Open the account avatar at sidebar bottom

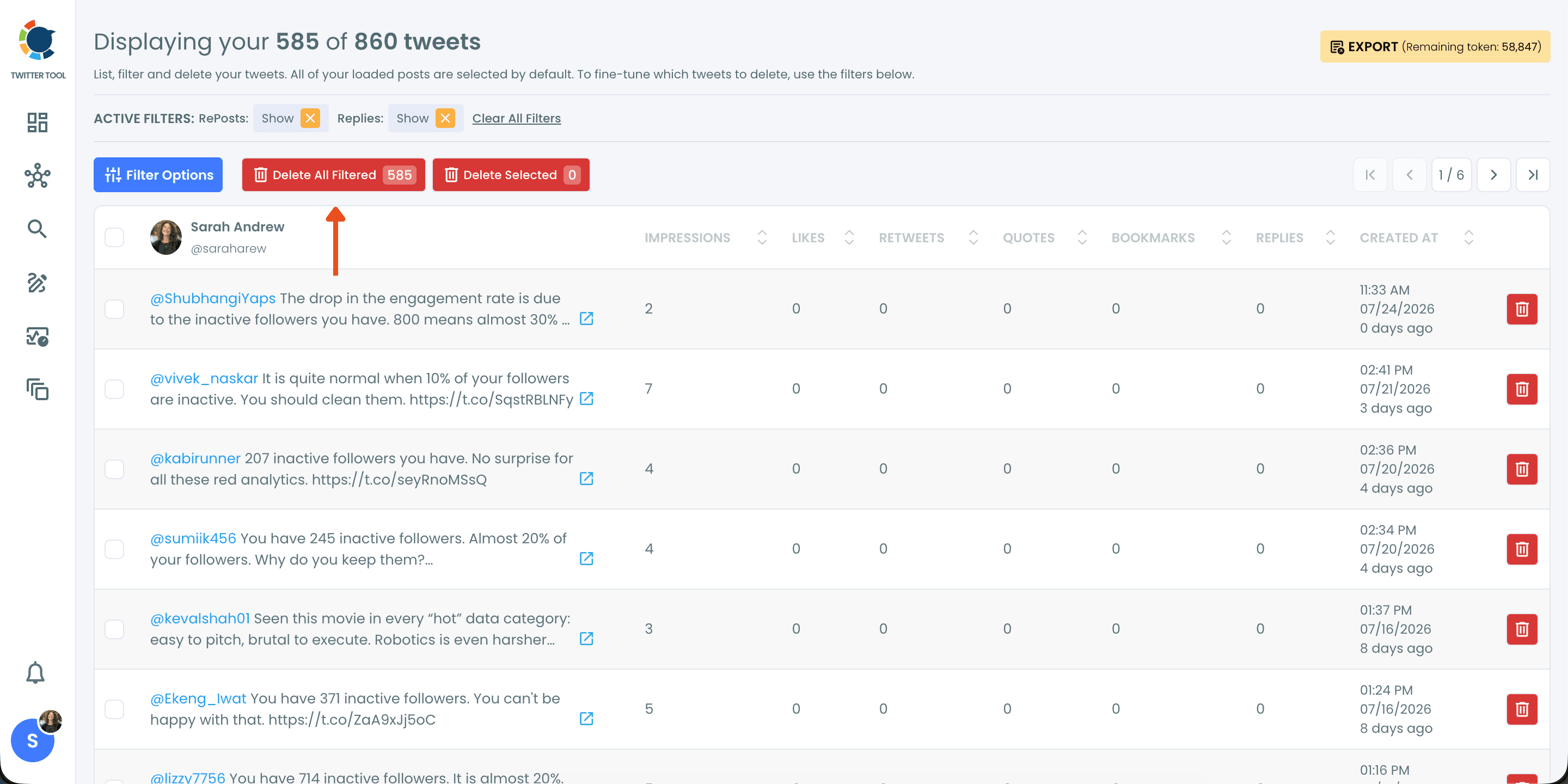[33, 740]
